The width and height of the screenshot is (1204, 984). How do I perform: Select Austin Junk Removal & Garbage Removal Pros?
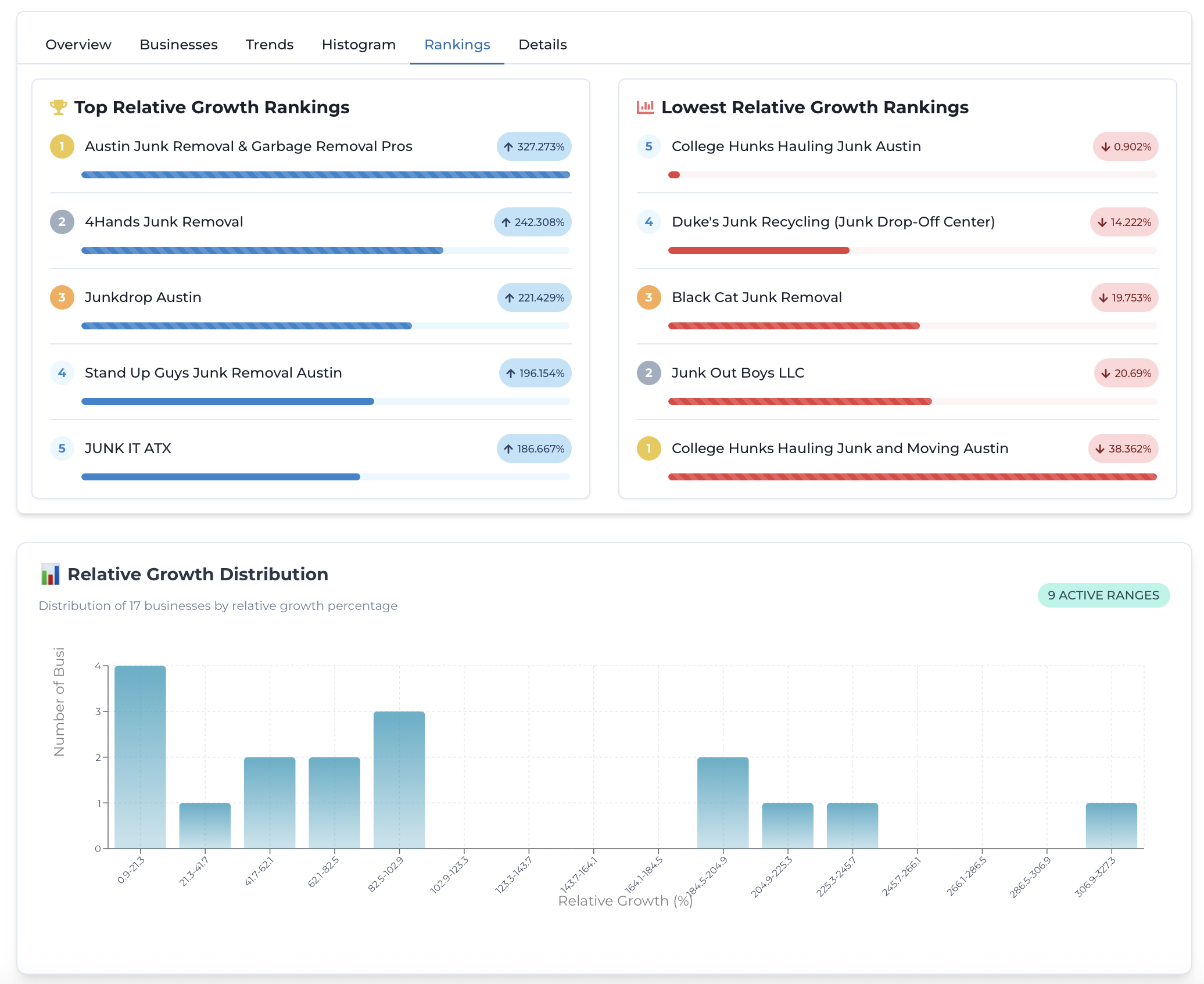[249, 146]
